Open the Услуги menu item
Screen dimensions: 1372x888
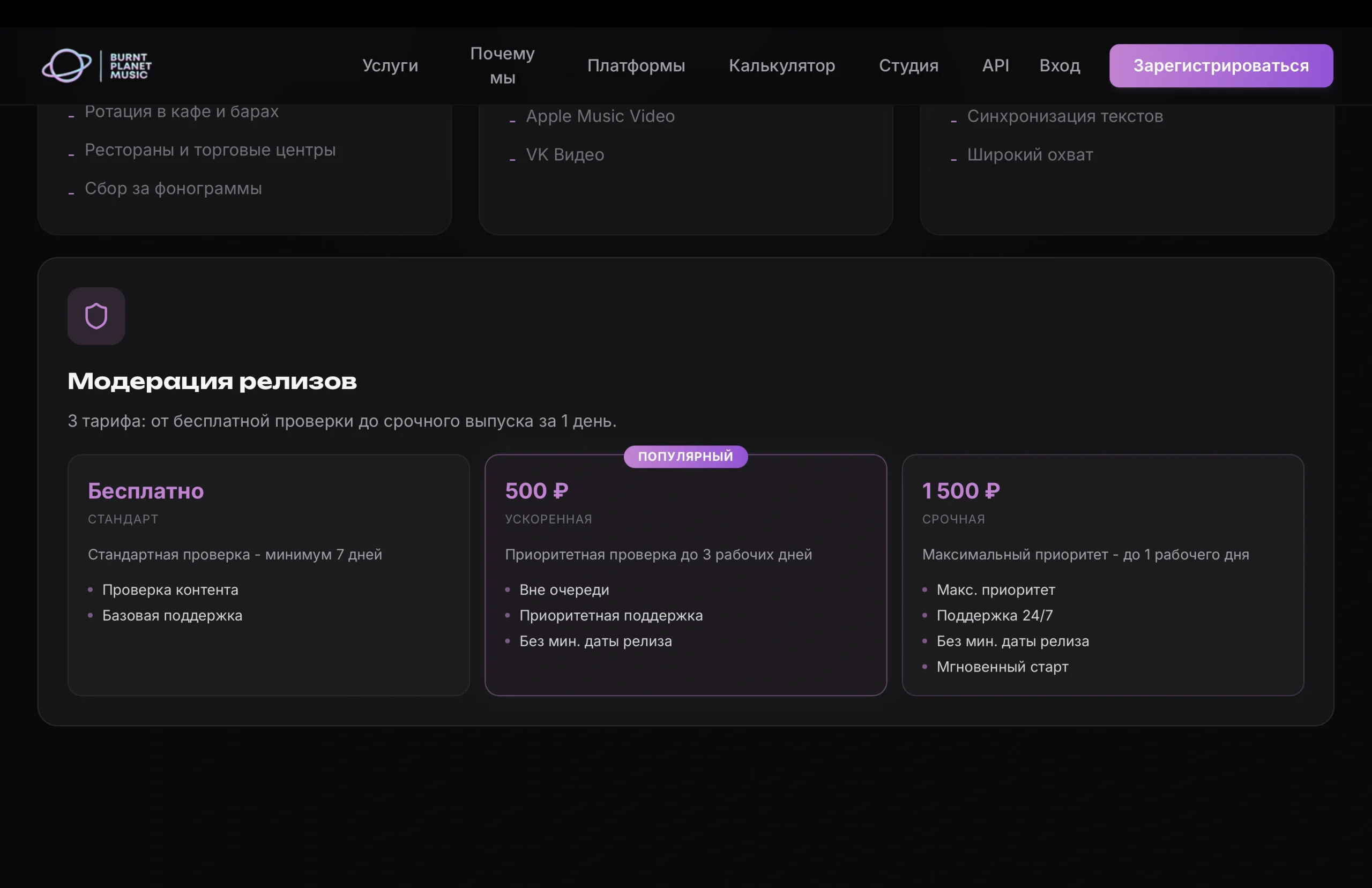click(x=390, y=66)
